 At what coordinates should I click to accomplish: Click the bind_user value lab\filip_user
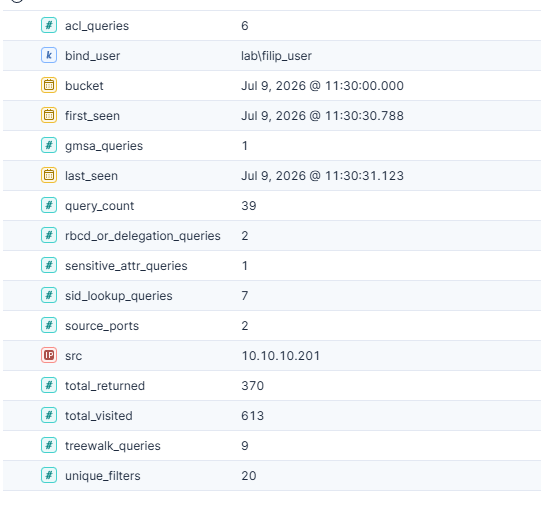[276, 56]
